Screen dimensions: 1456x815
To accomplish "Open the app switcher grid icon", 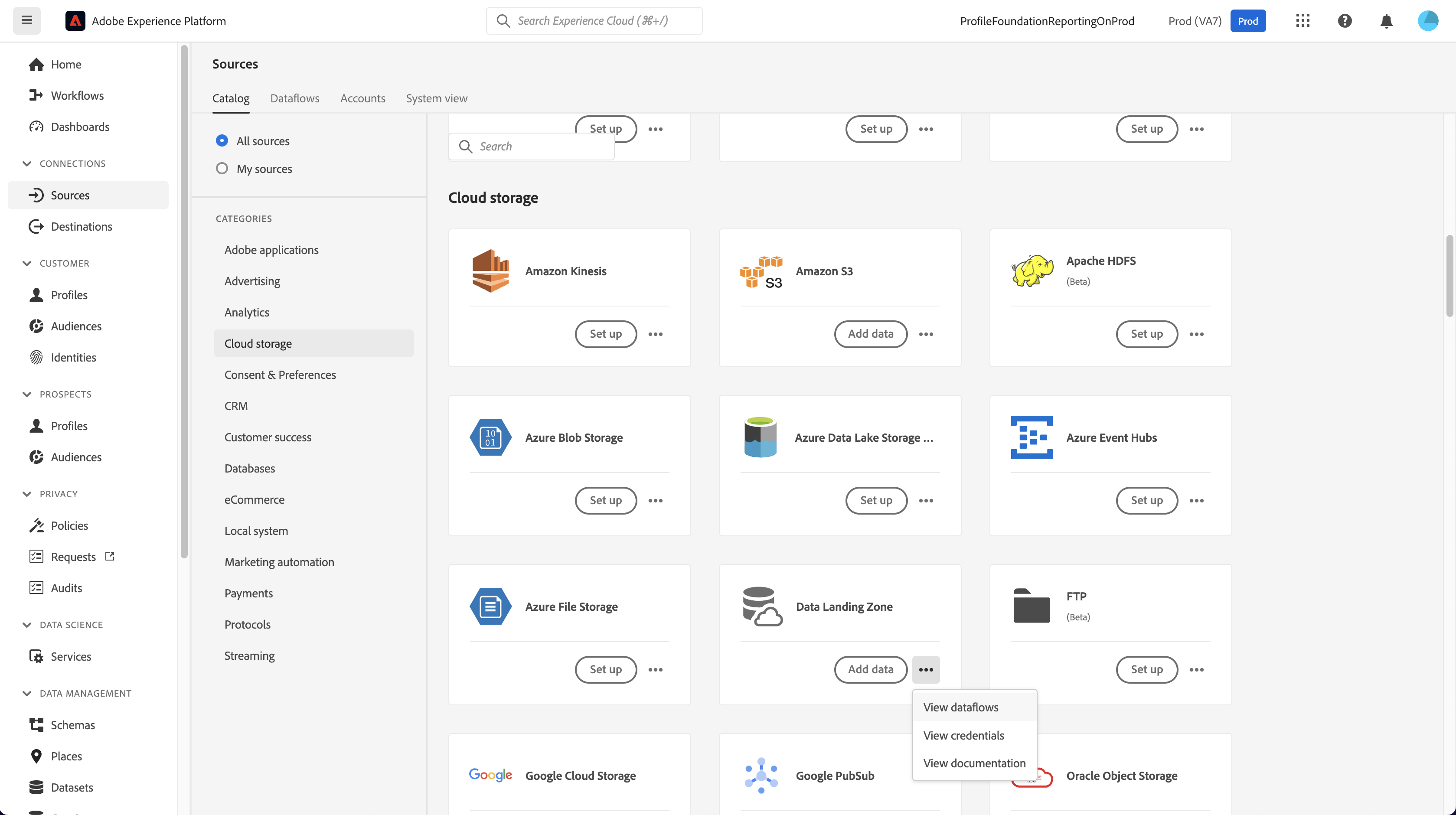I will (x=1303, y=21).
